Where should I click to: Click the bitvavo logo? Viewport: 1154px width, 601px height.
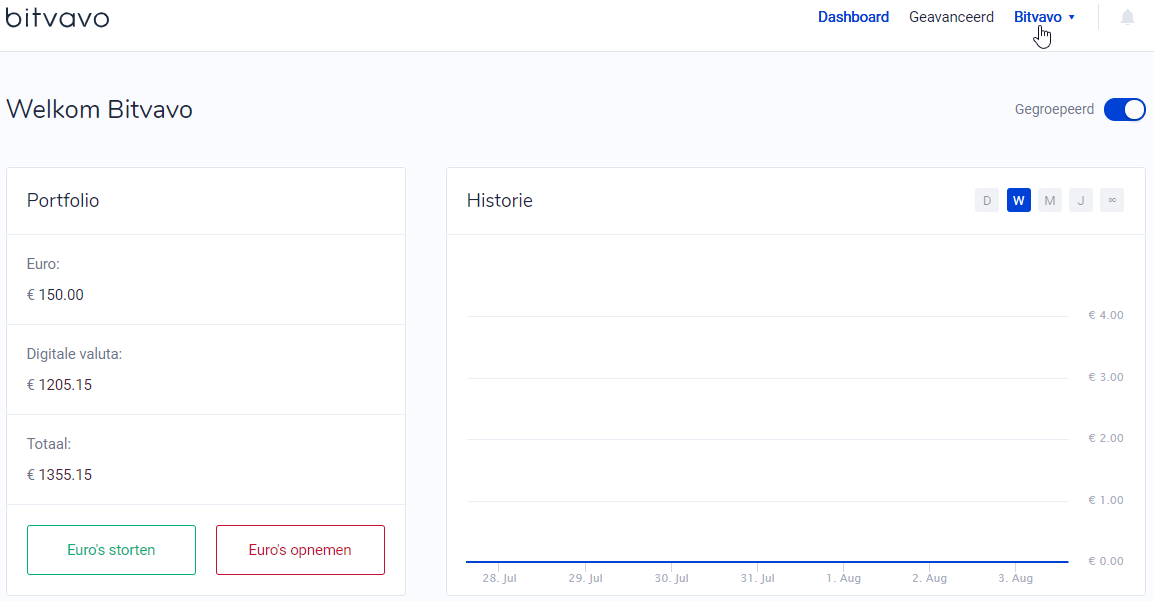point(57,16)
